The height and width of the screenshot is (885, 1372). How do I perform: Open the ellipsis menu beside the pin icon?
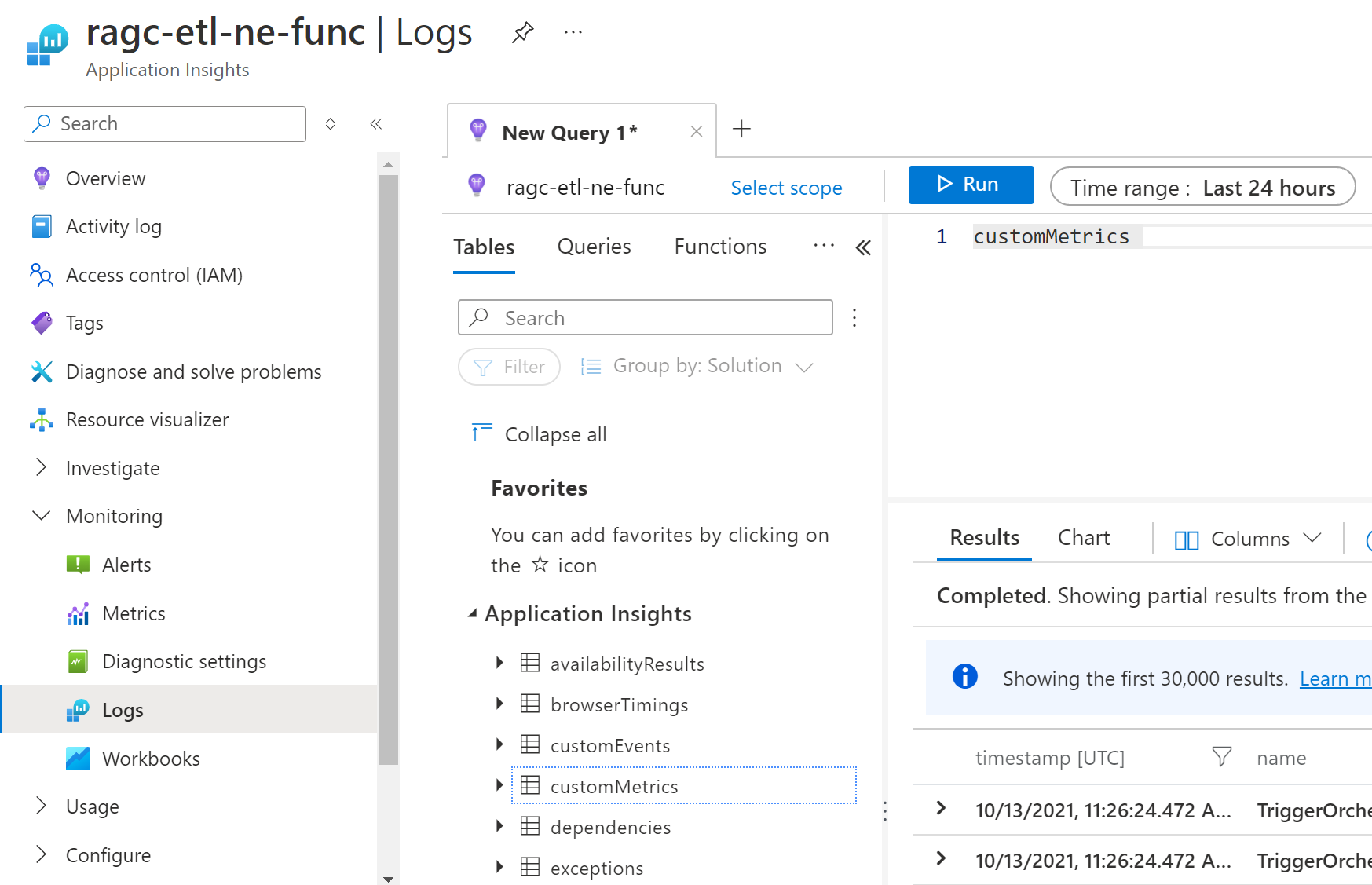click(x=573, y=31)
